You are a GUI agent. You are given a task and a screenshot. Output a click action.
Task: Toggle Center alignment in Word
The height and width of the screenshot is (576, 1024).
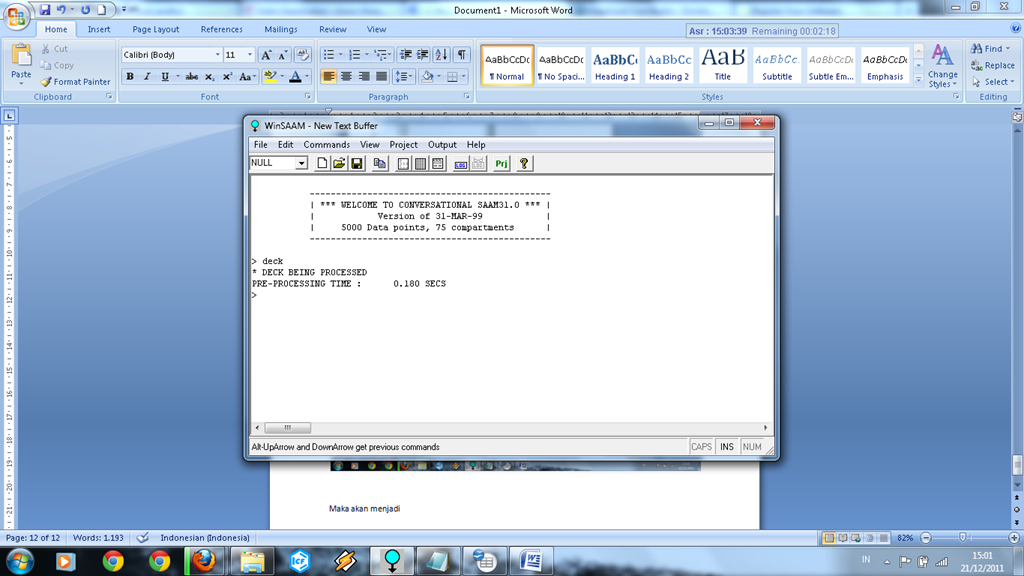click(x=346, y=76)
